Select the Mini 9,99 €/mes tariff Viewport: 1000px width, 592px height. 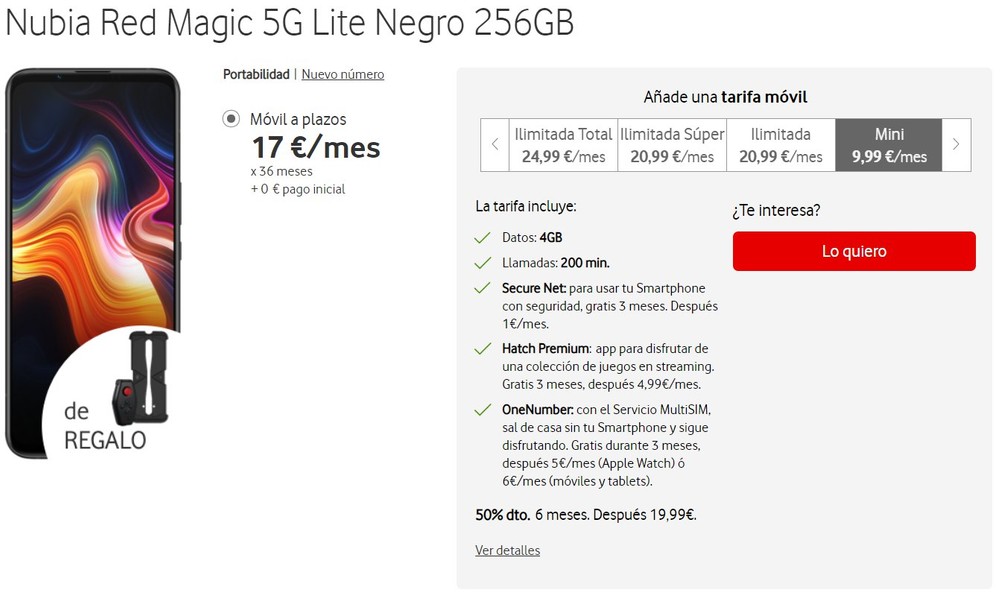[889, 145]
